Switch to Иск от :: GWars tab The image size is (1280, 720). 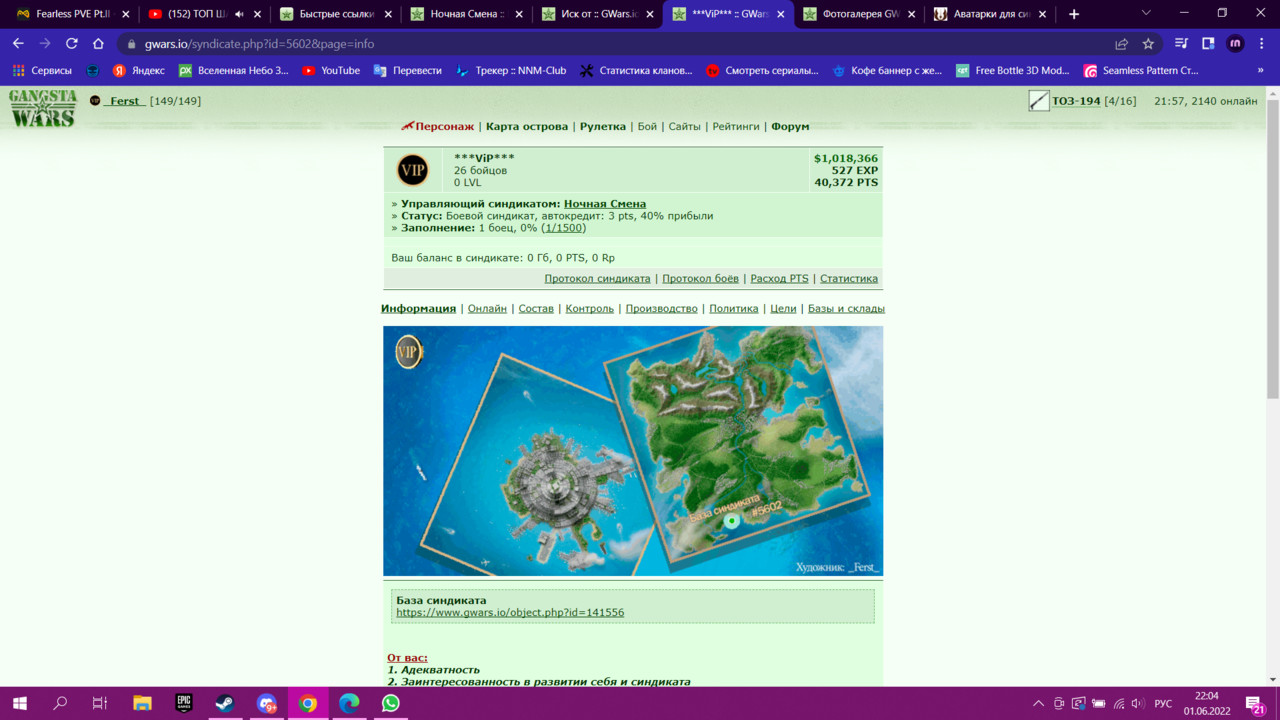point(598,14)
